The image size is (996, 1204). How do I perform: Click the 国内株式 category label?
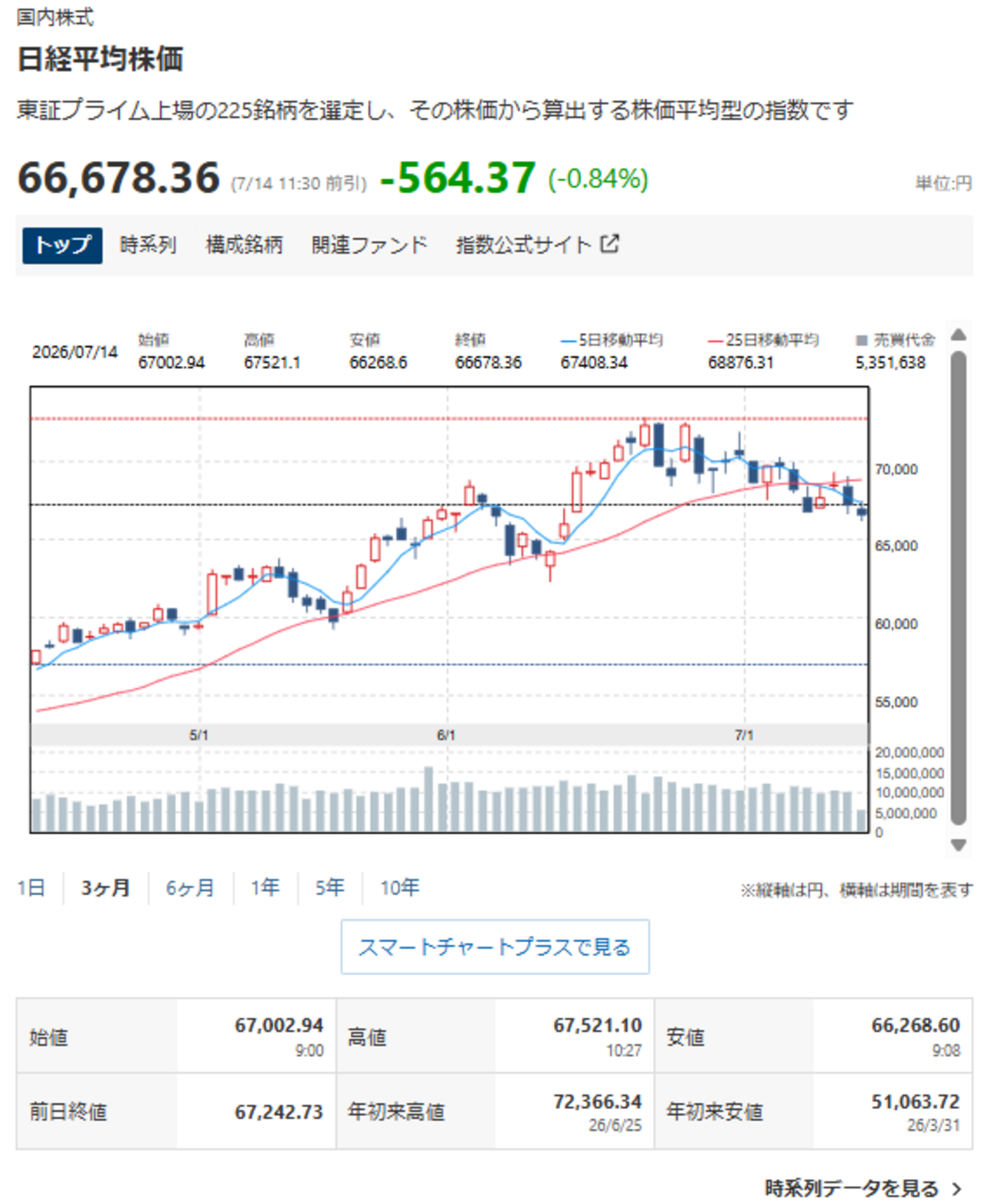[55, 17]
